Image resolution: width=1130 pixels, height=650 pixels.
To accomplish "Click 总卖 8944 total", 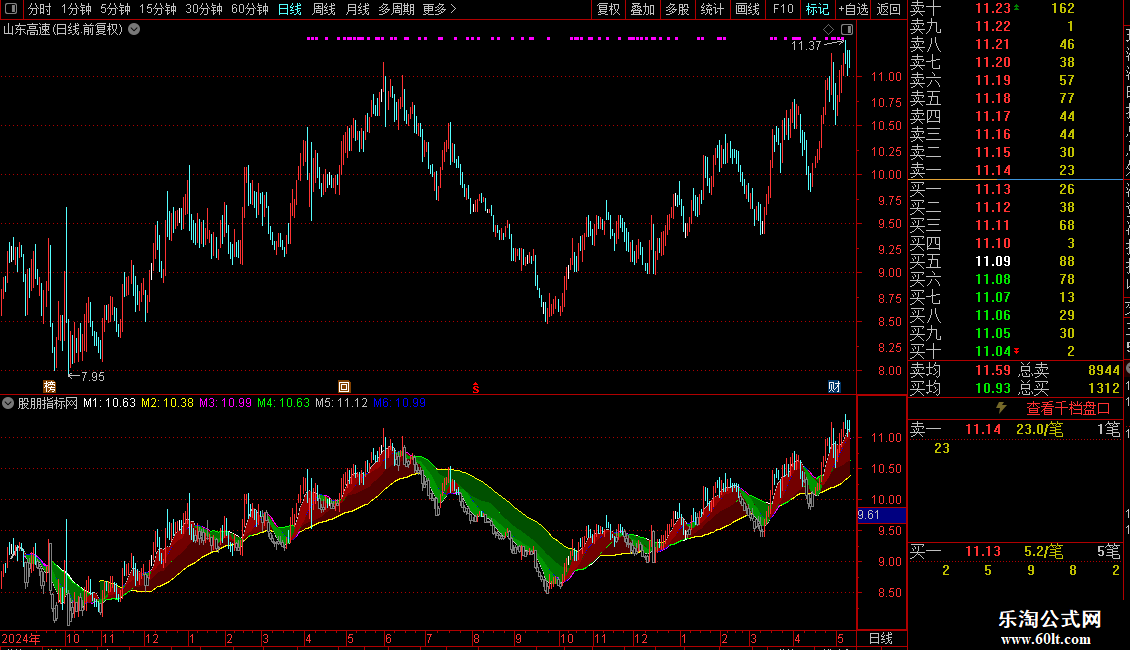I will pyautogui.click(x=1069, y=370).
